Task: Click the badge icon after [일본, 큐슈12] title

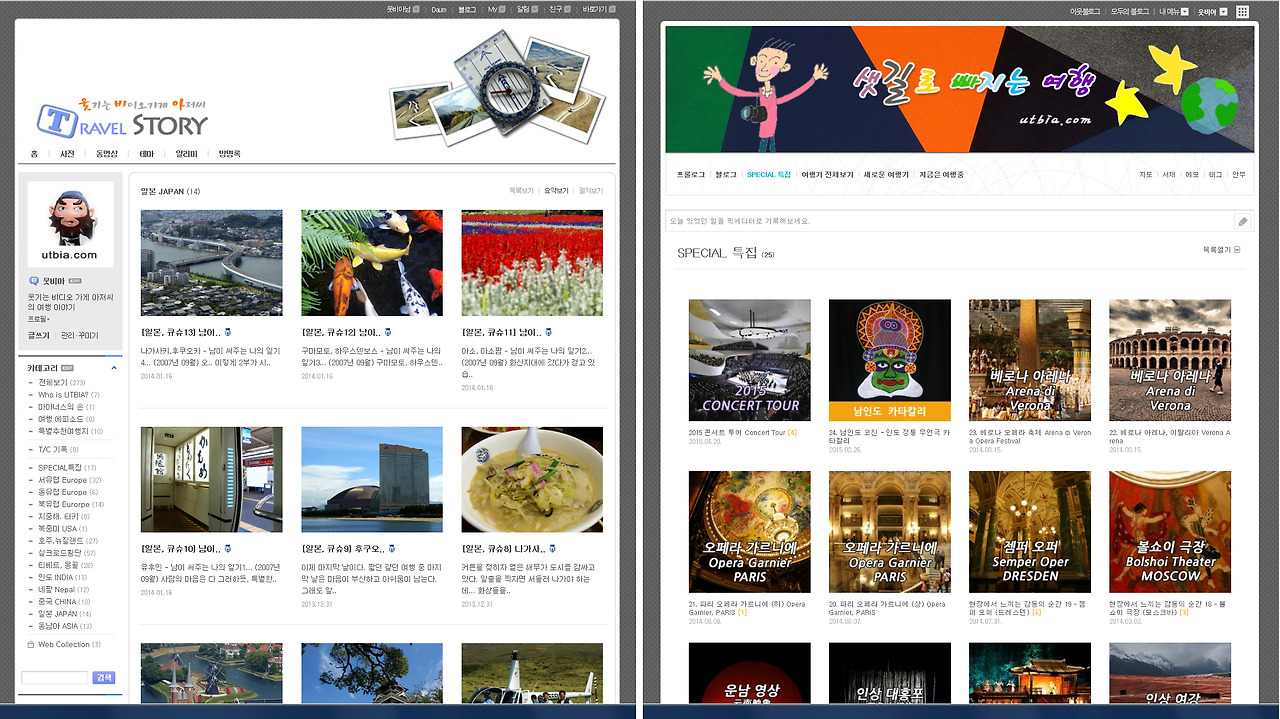Action: tap(388, 331)
